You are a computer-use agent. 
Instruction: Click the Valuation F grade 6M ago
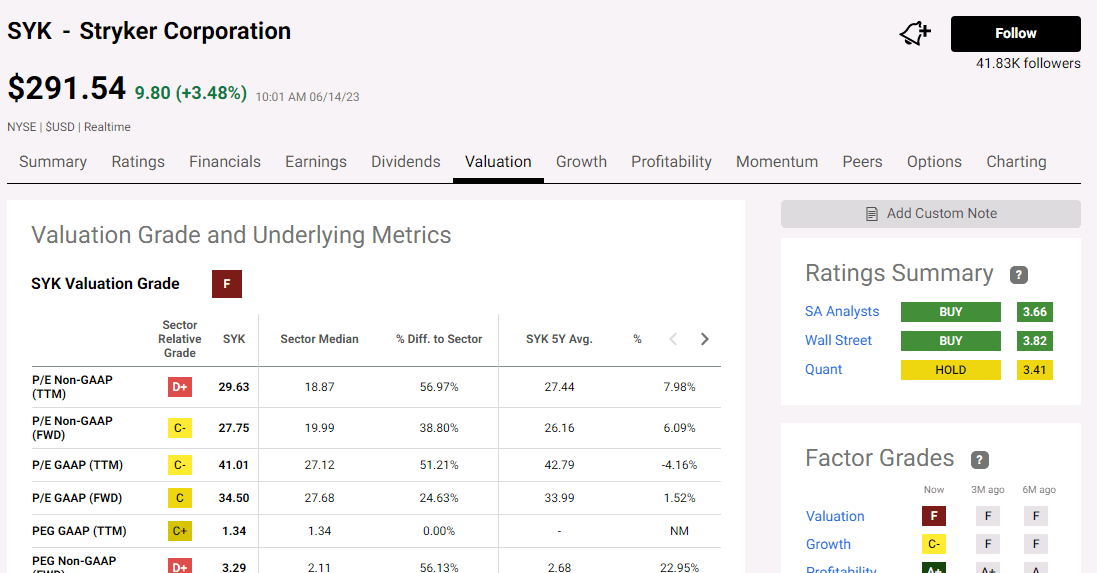point(1036,516)
